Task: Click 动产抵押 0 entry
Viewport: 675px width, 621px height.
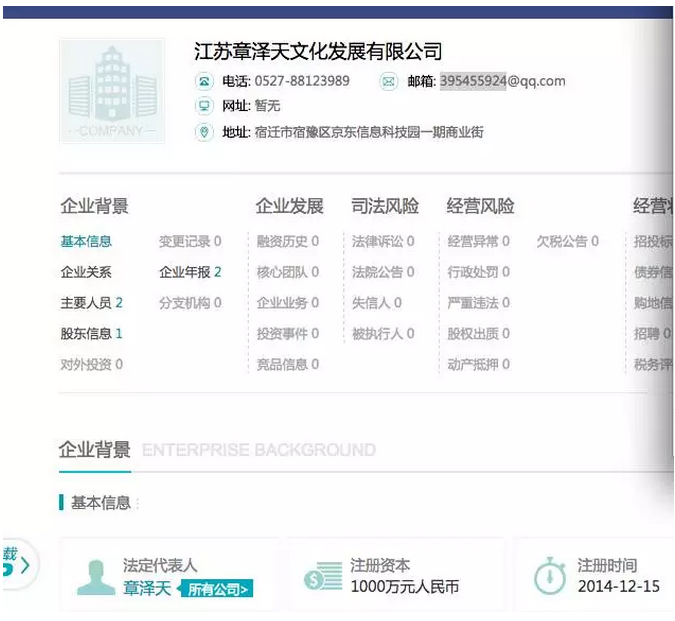Action: [x=478, y=365]
